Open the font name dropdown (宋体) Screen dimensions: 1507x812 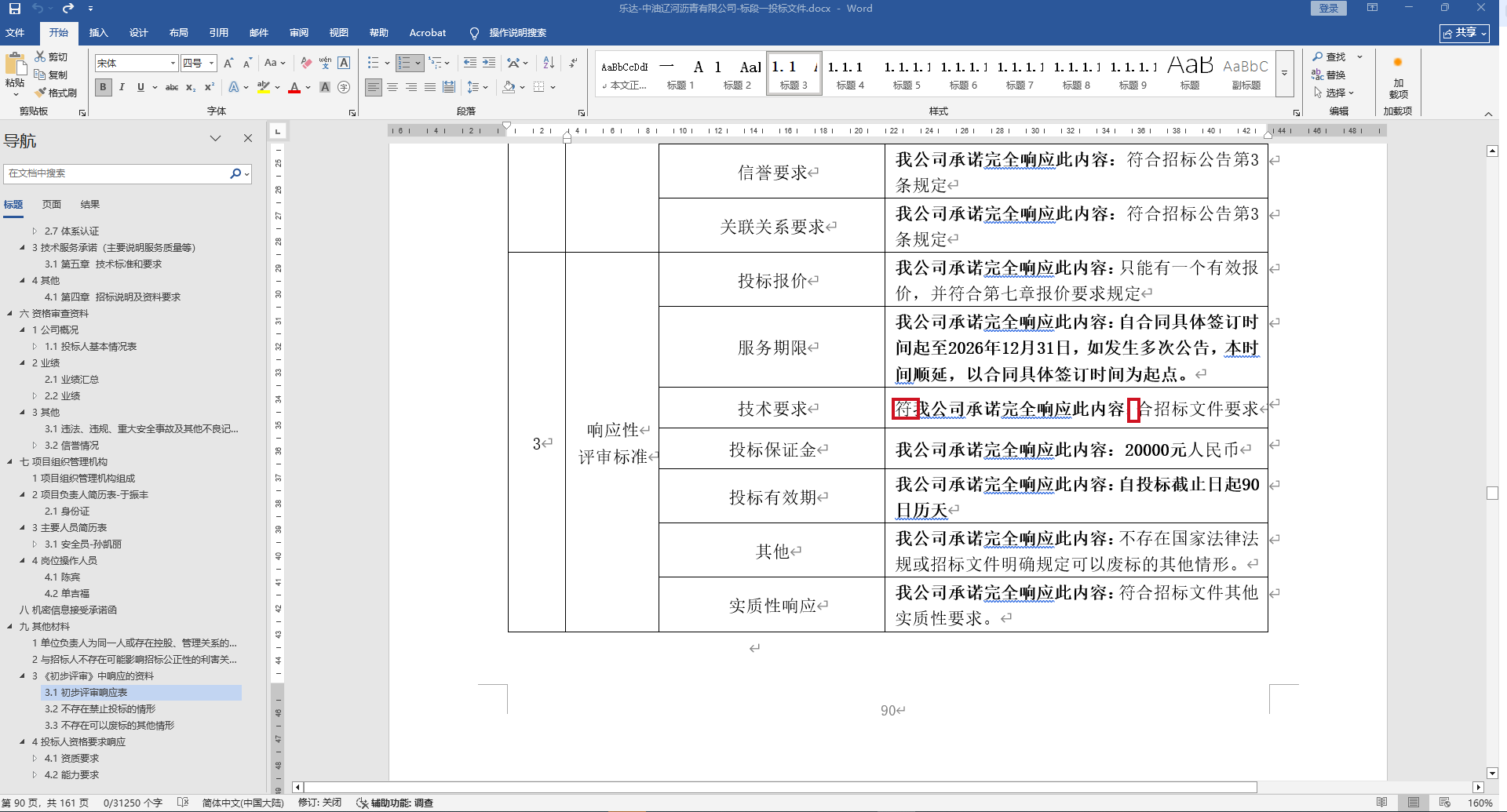(173, 63)
